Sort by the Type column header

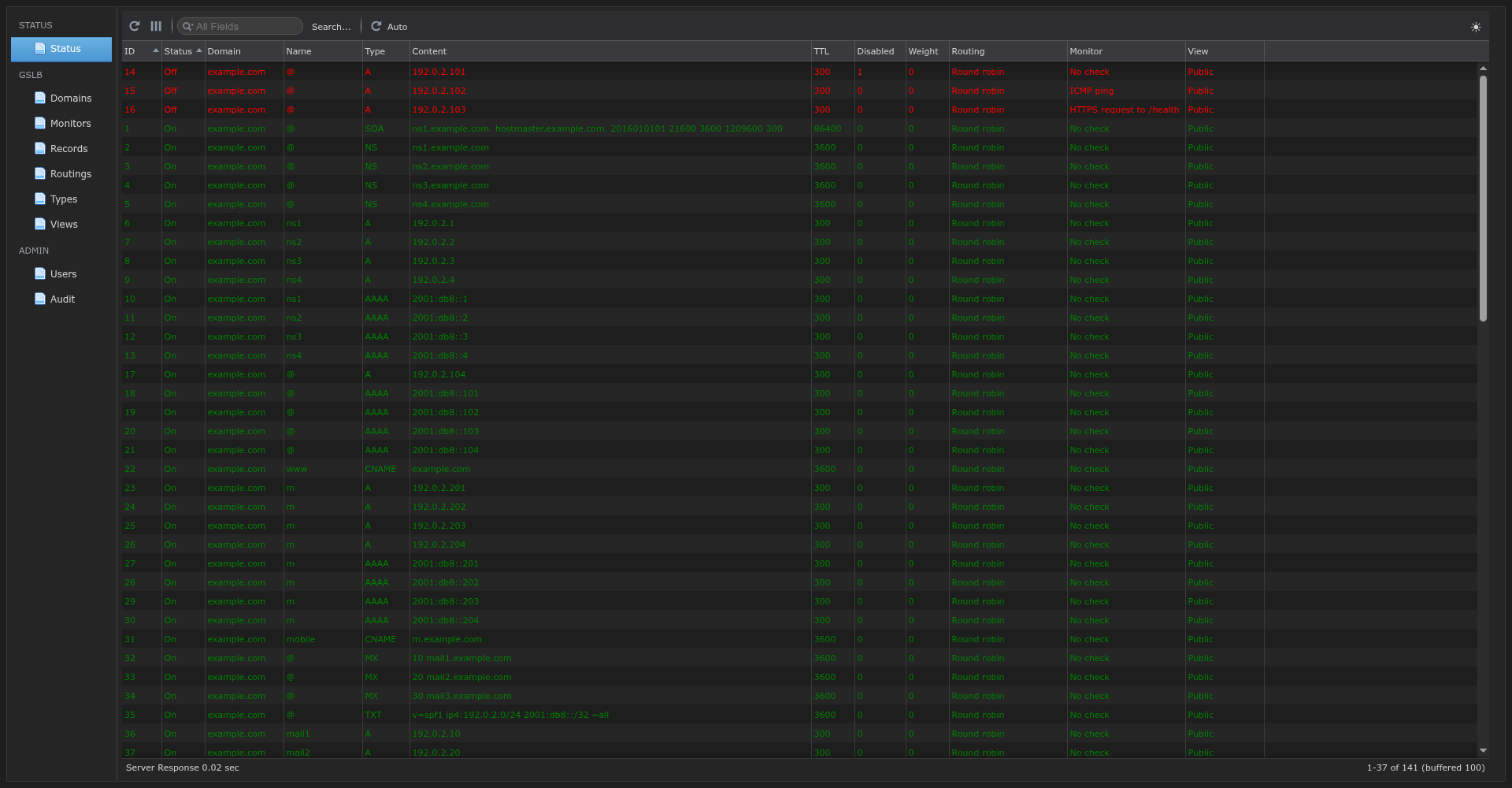pyautogui.click(x=386, y=51)
